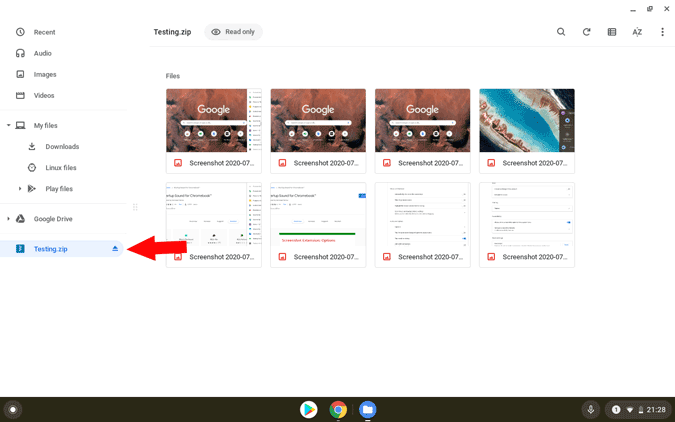Select the first Google homepage screenshot thumbnail
This screenshot has width=675, height=422.
[x=214, y=121]
